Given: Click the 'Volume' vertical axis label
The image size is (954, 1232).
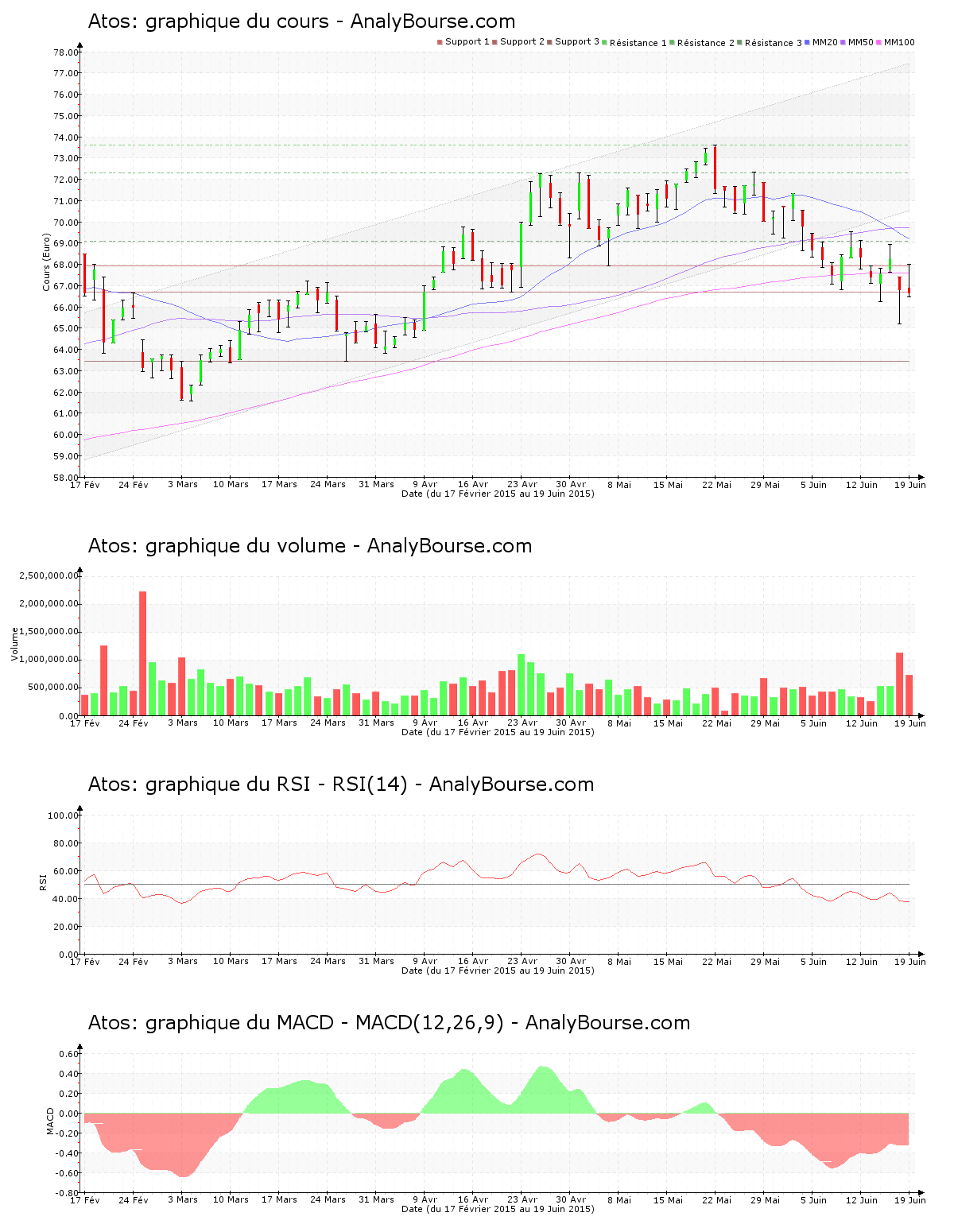Looking at the screenshot, I should [14, 645].
